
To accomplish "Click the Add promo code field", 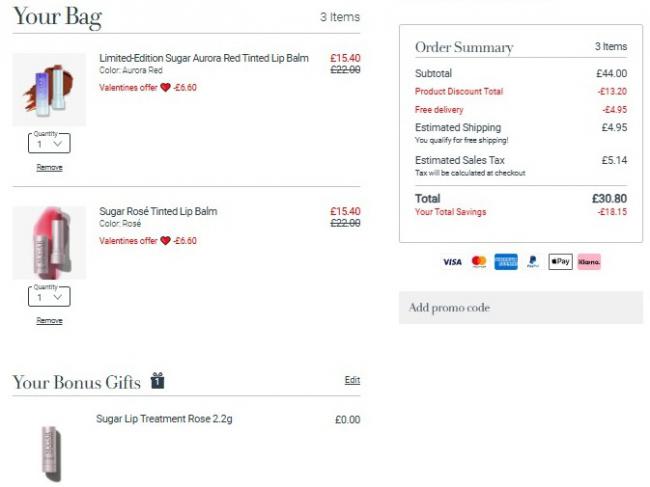I will tap(521, 308).
